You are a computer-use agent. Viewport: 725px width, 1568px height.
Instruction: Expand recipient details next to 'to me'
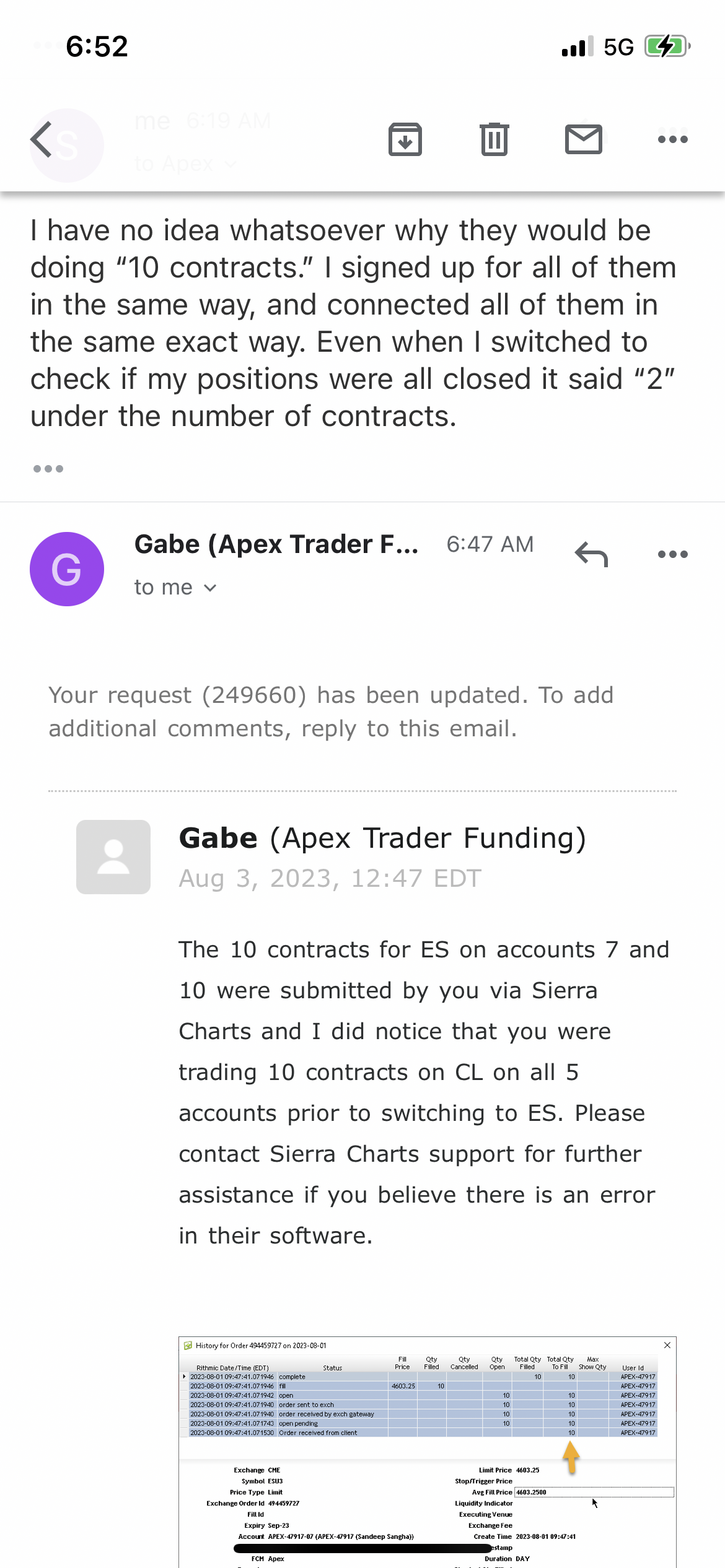click(210, 588)
